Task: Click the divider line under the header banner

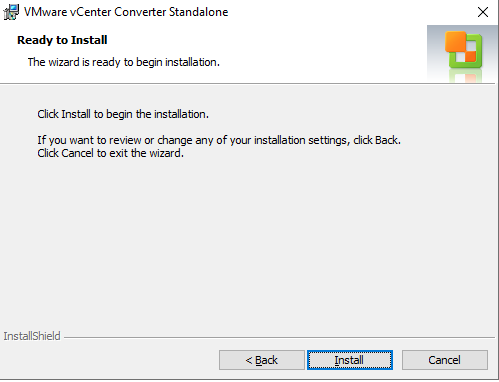Action: click(247, 83)
